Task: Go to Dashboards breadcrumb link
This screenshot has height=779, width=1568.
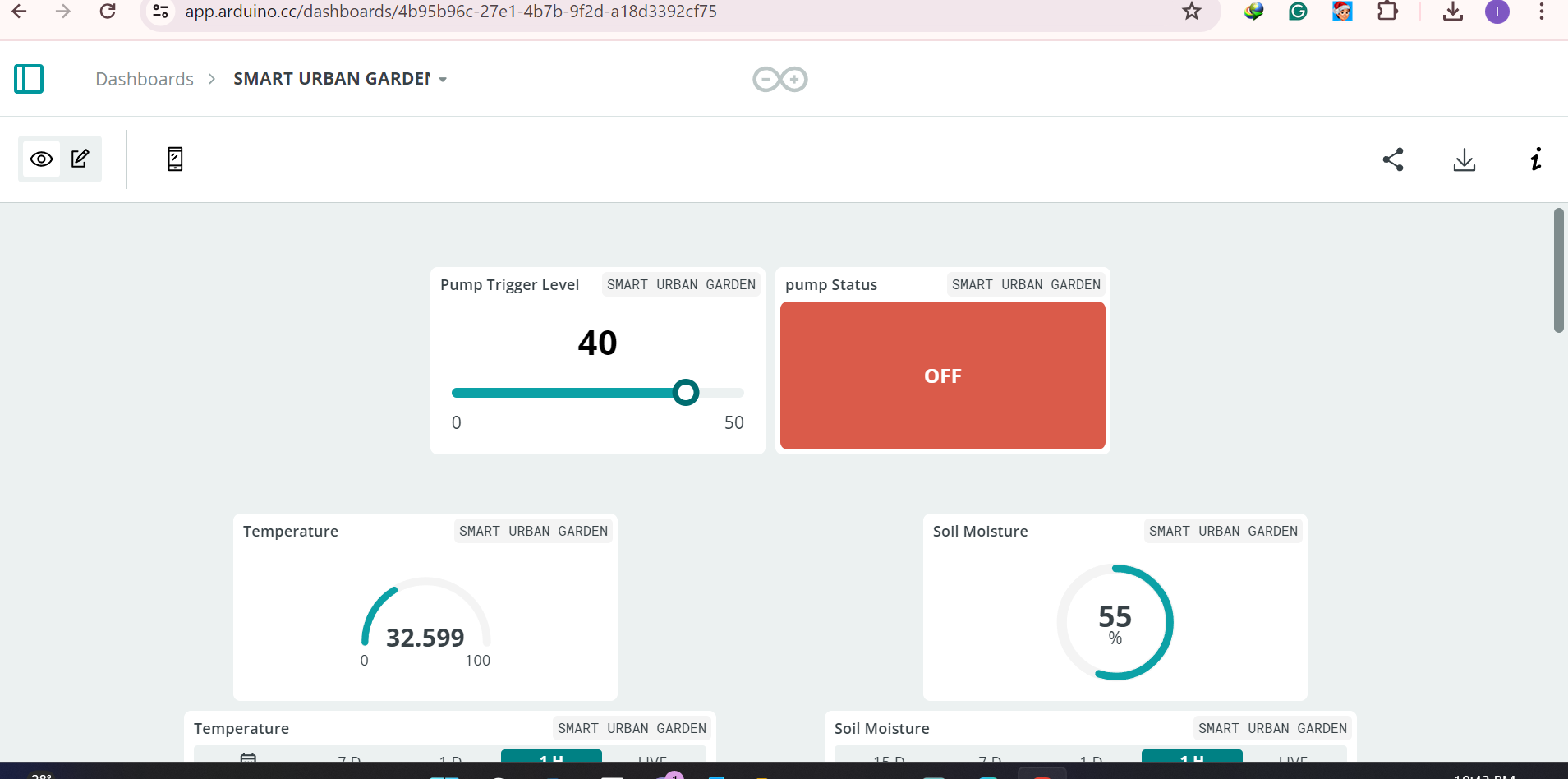Action: (x=145, y=79)
